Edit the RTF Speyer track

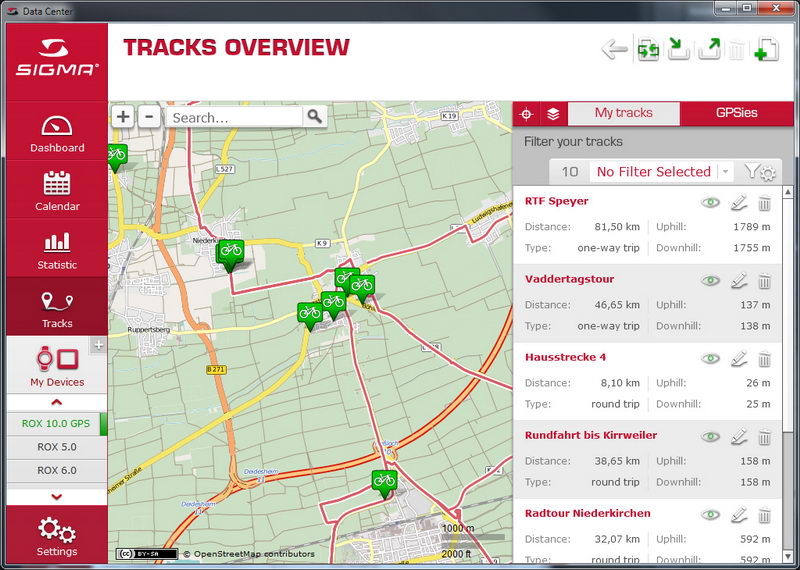[739, 203]
